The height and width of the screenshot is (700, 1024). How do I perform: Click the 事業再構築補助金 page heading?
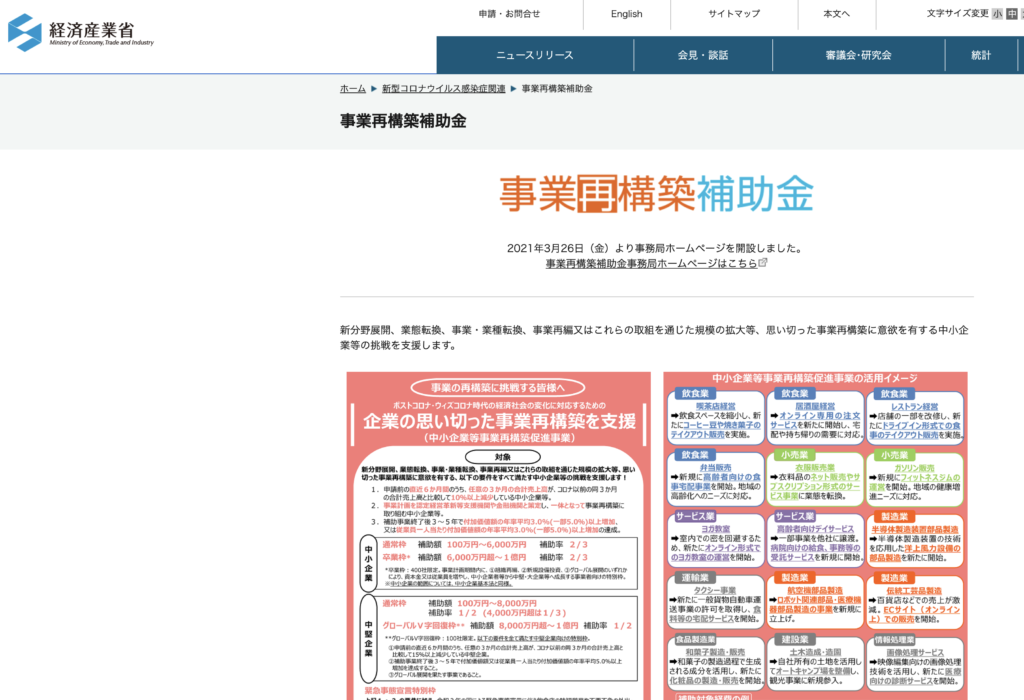[x=403, y=121]
